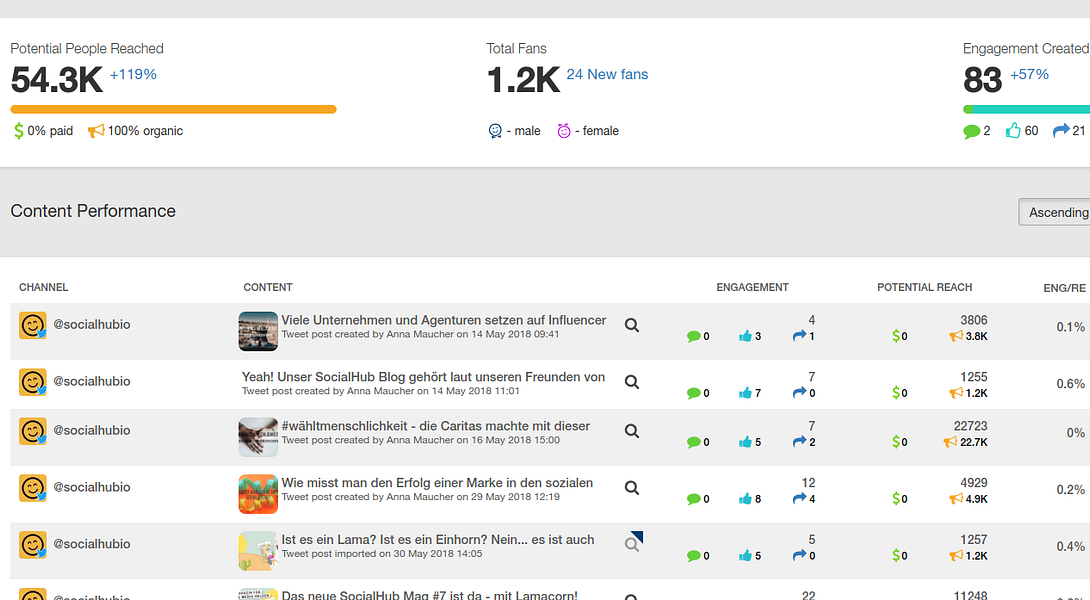1090x600 pixels.
Task: Click the 24 New fans link
Action: point(607,74)
